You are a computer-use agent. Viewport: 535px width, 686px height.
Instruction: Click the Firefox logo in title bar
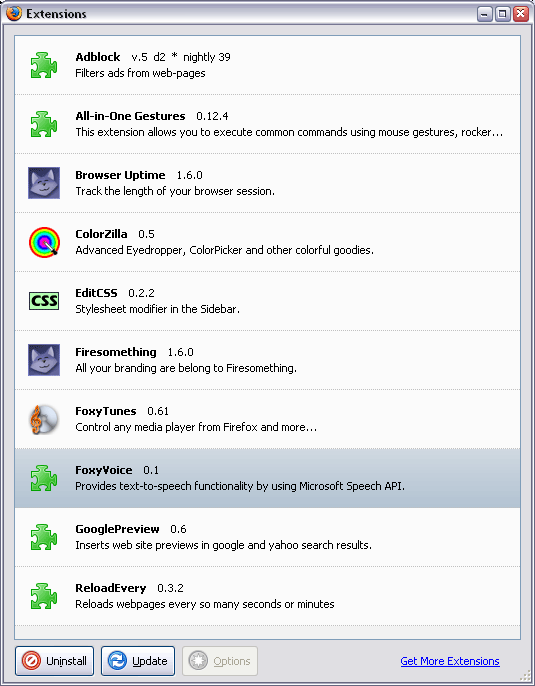click(x=14, y=14)
